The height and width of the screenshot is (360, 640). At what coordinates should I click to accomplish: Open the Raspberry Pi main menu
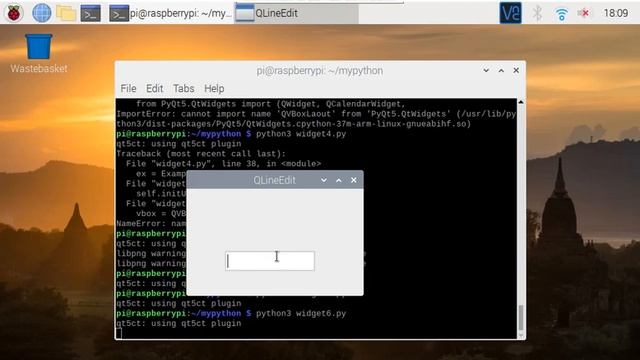click(14, 13)
